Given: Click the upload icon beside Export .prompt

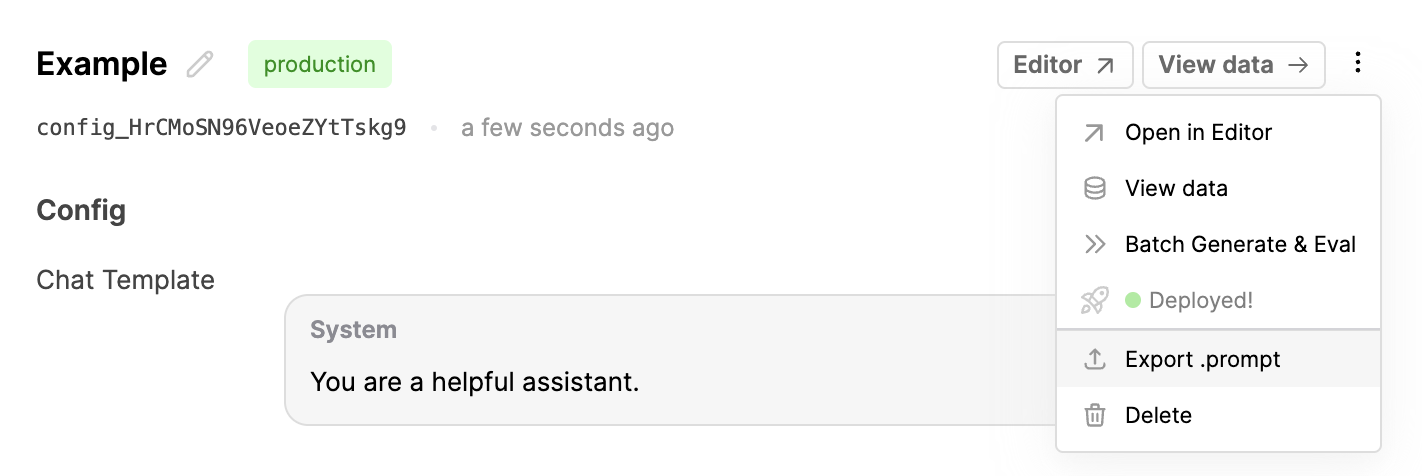Looking at the screenshot, I should [x=1095, y=359].
